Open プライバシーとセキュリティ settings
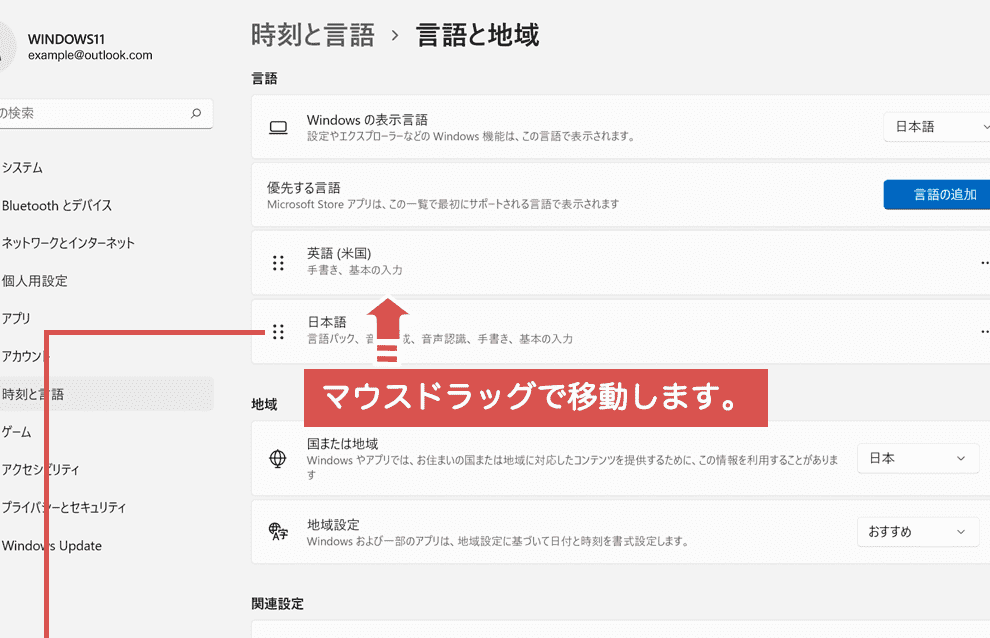This screenshot has width=990, height=638. (x=64, y=508)
